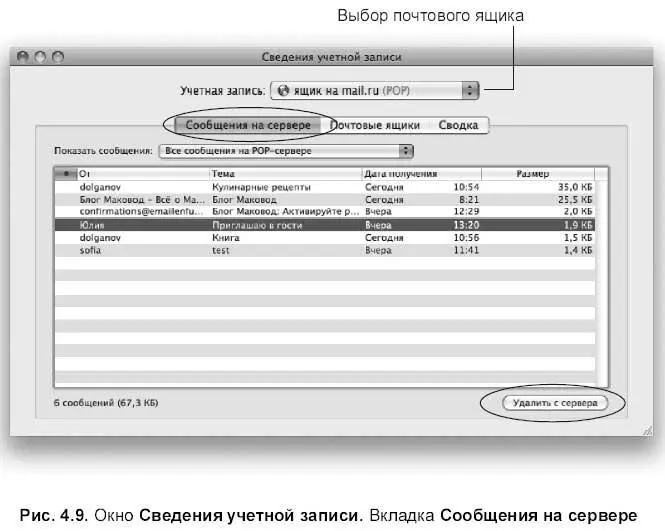Open the Учетная запись account dropdown
The height and width of the screenshot is (531, 665).
[375, 90]
